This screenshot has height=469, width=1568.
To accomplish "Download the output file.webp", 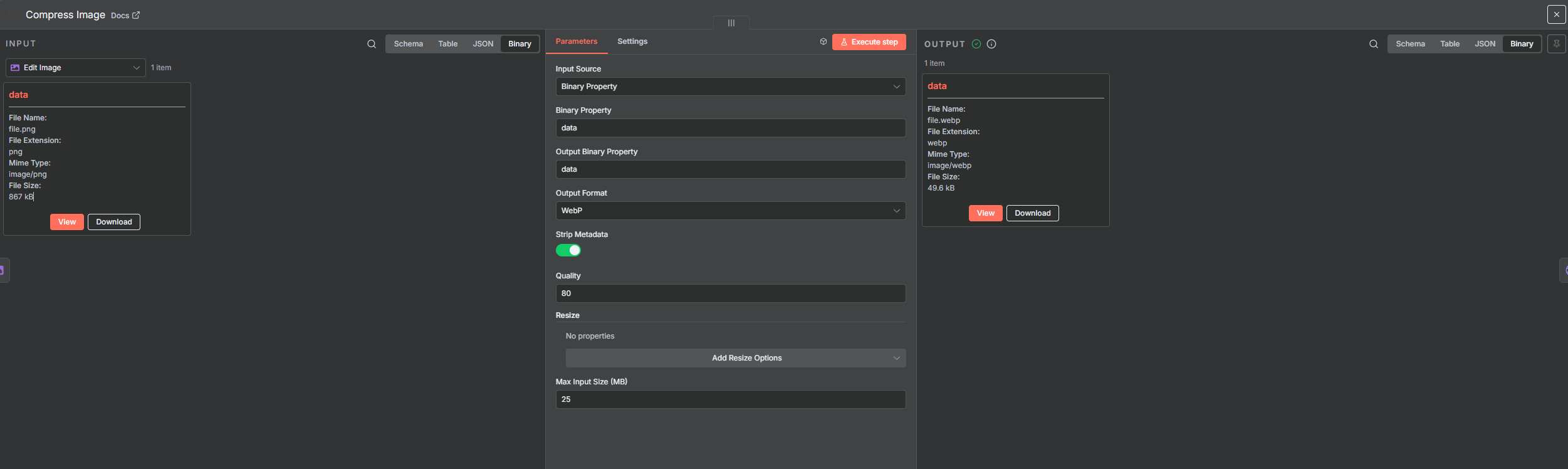I will tap(1033, 213).
